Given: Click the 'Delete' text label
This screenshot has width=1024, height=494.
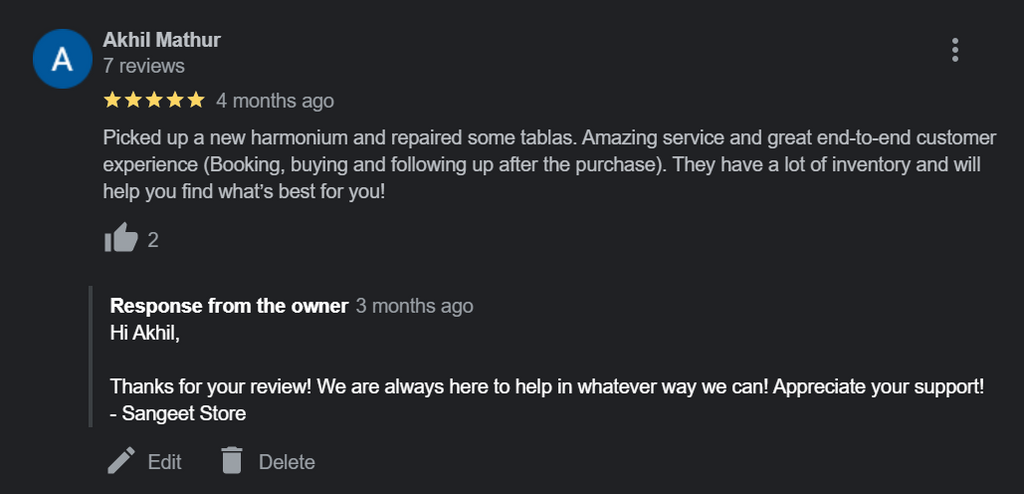Looking at the screenshot, I should [287, 462].
